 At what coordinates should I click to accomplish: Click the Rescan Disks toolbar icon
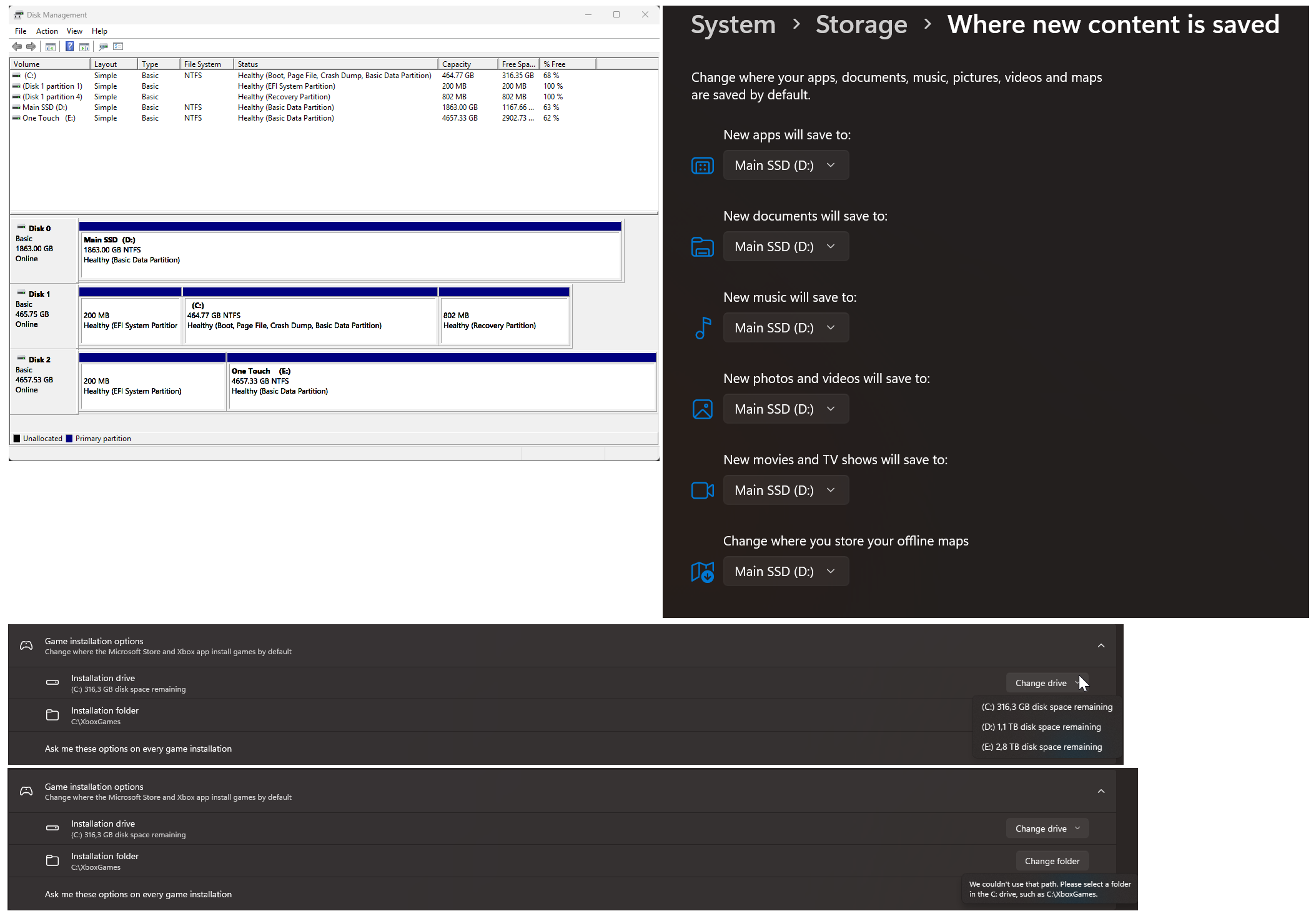(104, 46)
